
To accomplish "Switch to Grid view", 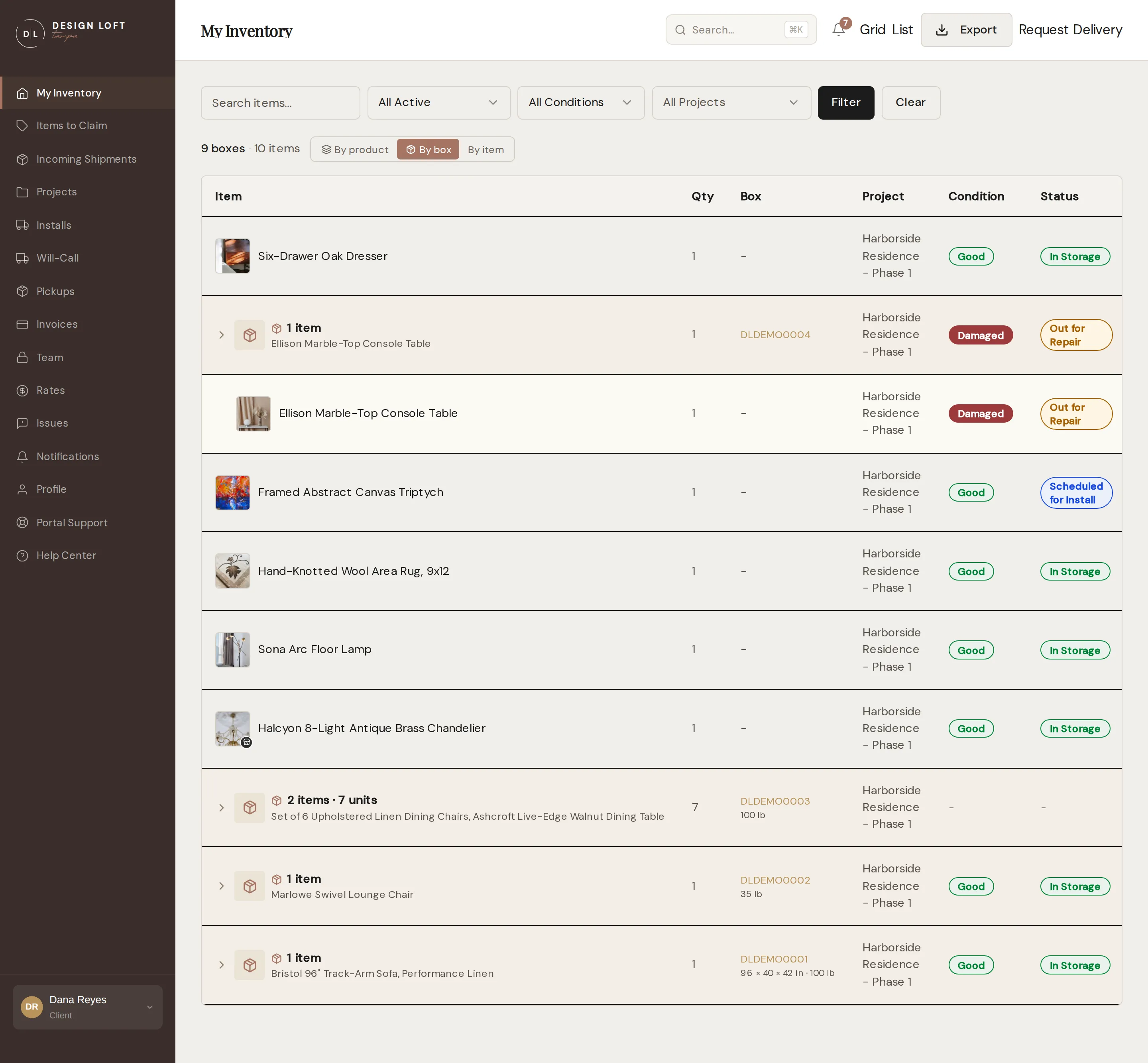I will (872, 30).
